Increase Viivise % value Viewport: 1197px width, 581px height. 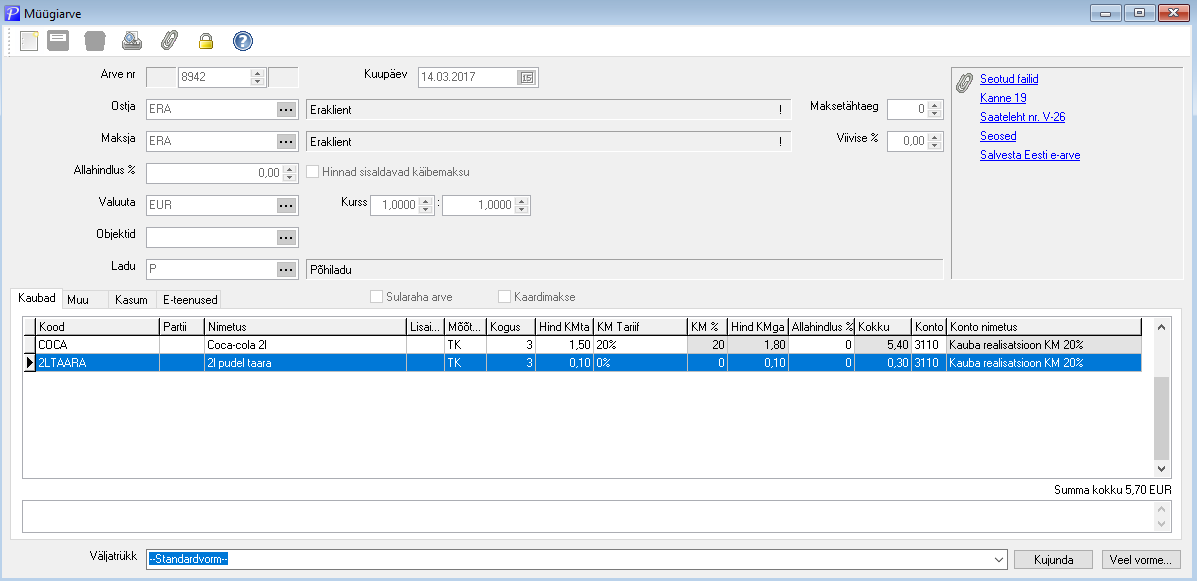tap(936, 138)
